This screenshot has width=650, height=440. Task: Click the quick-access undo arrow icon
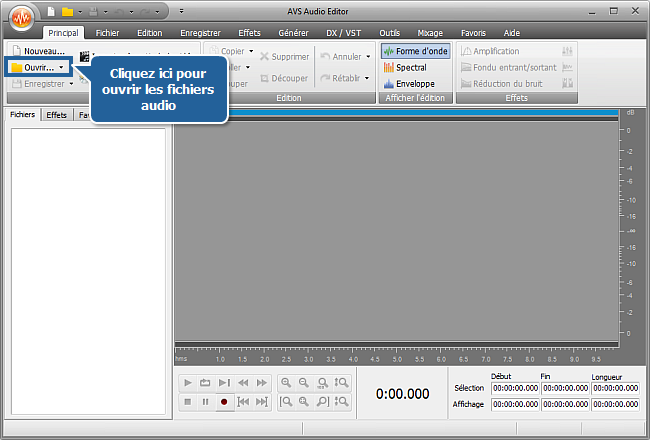[119, 12]
